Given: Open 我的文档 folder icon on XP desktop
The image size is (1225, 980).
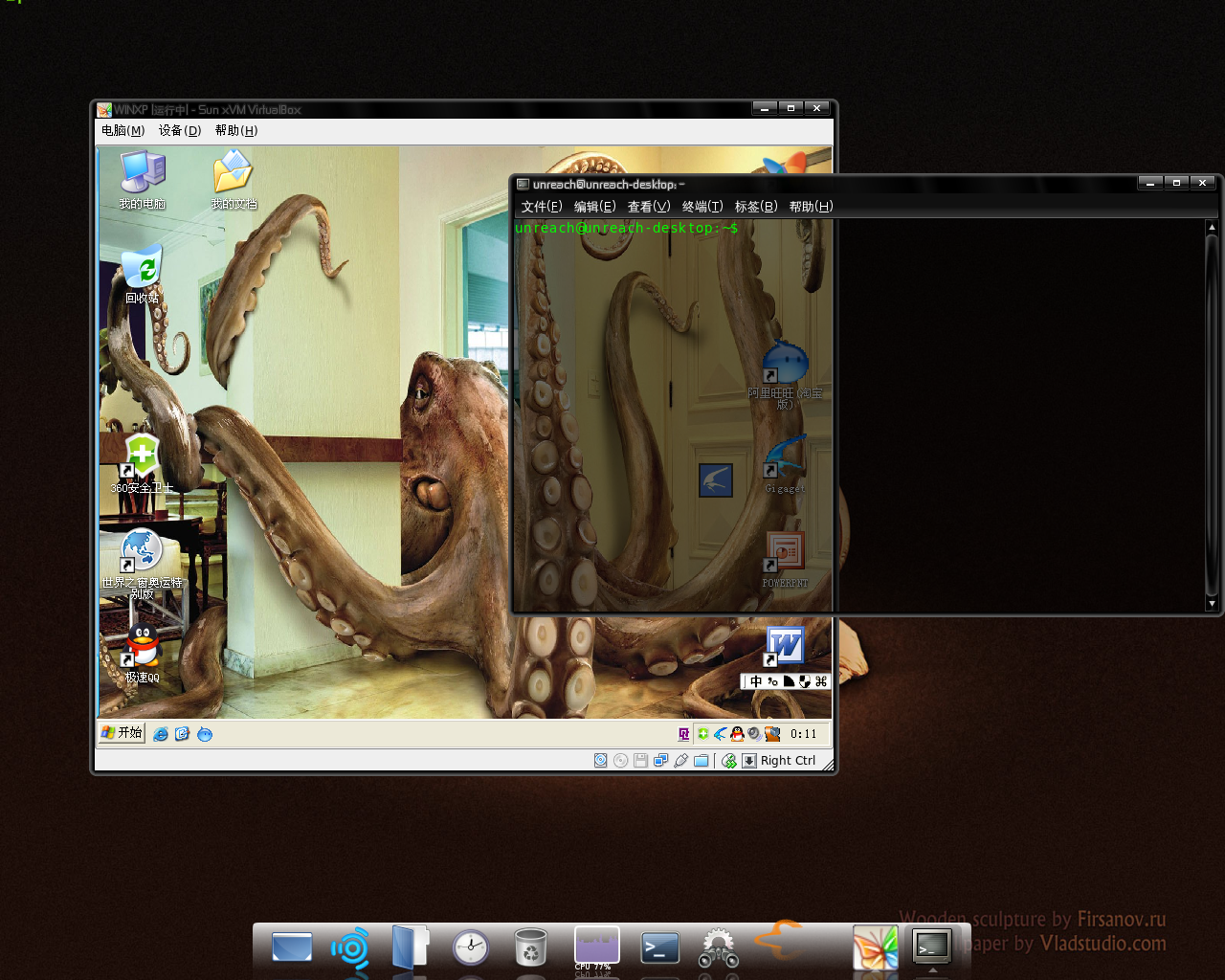Looking at the screenshot, I should click(234, 180).
